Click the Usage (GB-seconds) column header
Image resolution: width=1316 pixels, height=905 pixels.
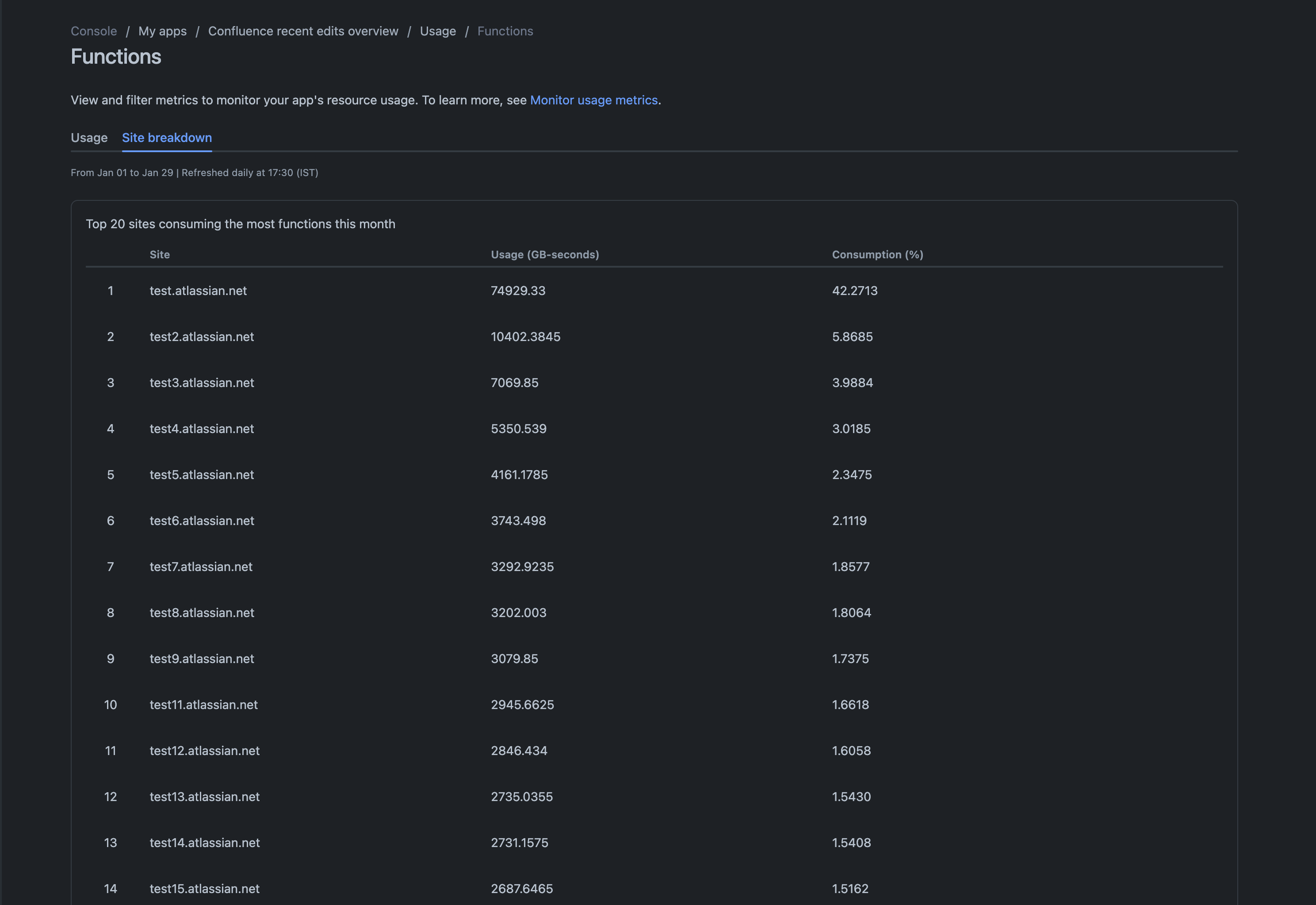click(x=545, y=255)
